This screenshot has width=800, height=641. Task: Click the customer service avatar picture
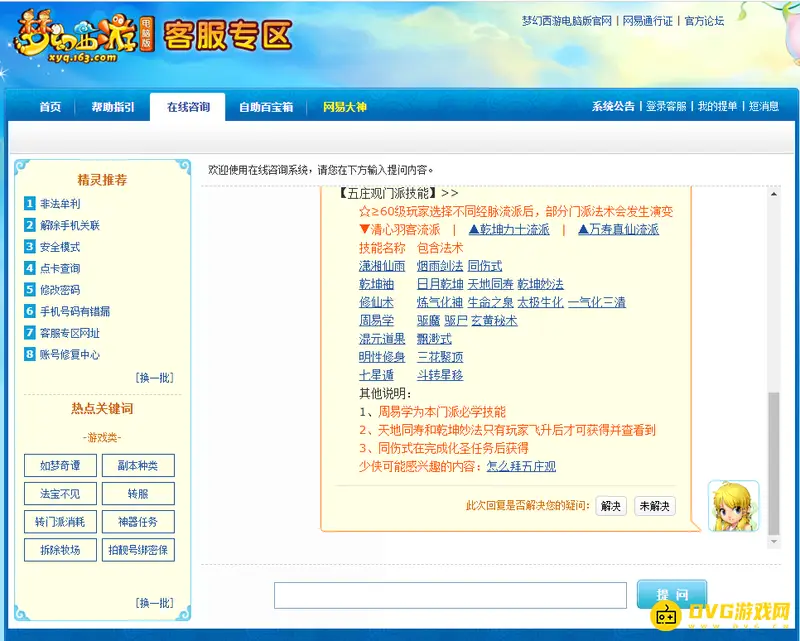(734, 506)
